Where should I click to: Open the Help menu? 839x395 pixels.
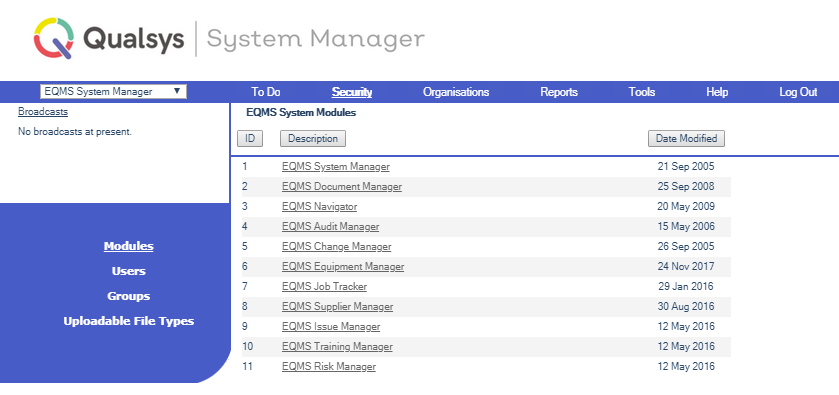point(717,92)
